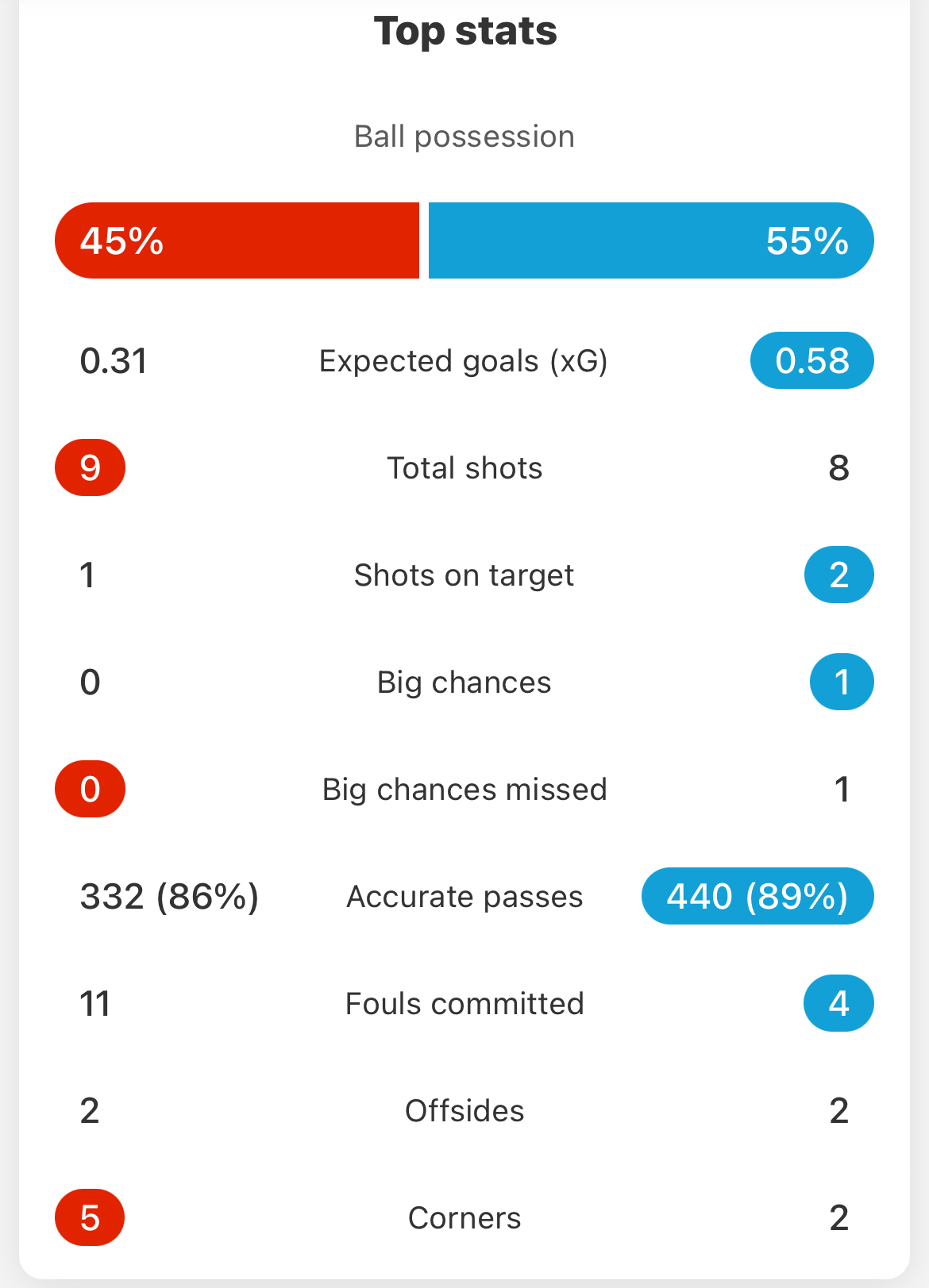Viewport: 929px width, 1288px height.
Task: Click the Top stats heading
Action: [465, 32]
